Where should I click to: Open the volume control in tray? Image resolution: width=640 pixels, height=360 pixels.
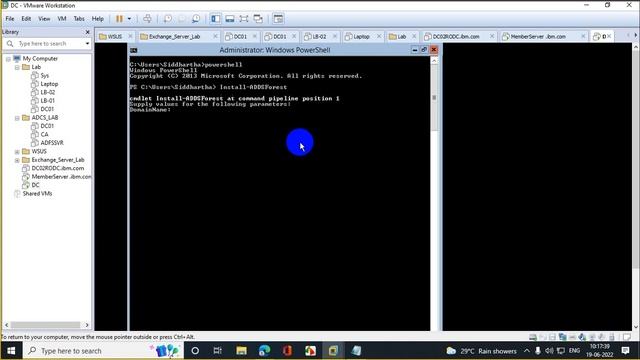coord(549,351)
